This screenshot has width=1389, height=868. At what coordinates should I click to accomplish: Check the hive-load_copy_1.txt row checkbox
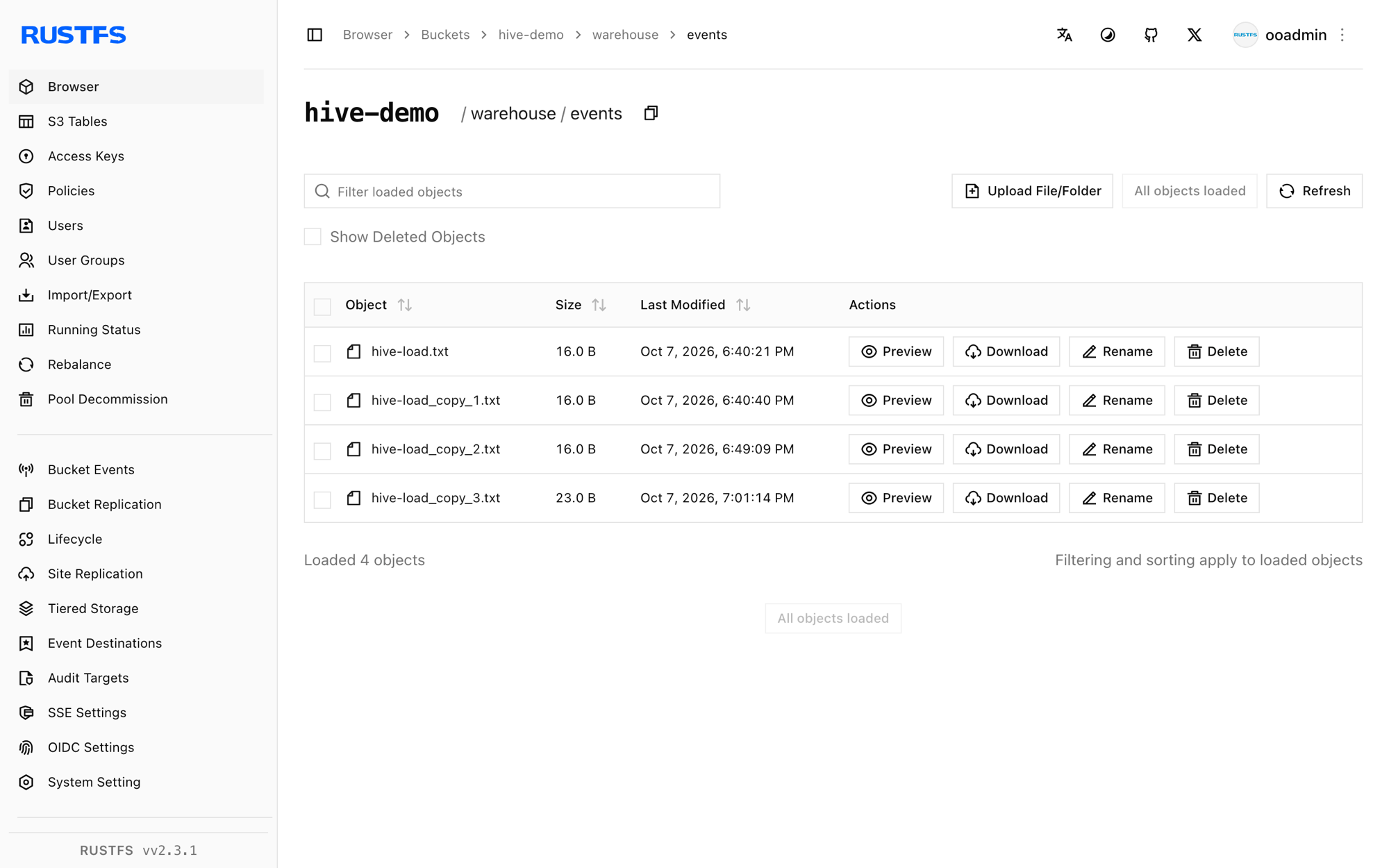(322, 401)
